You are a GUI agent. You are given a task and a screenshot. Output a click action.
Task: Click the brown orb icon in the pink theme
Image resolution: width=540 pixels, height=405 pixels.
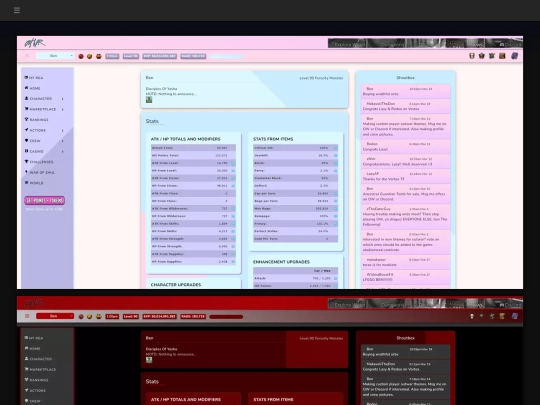pos(99,56)
